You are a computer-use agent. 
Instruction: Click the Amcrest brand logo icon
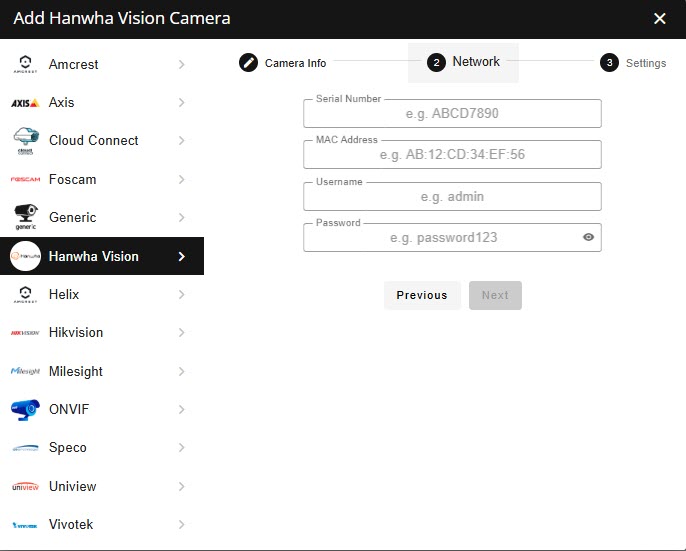coord(25,65)
